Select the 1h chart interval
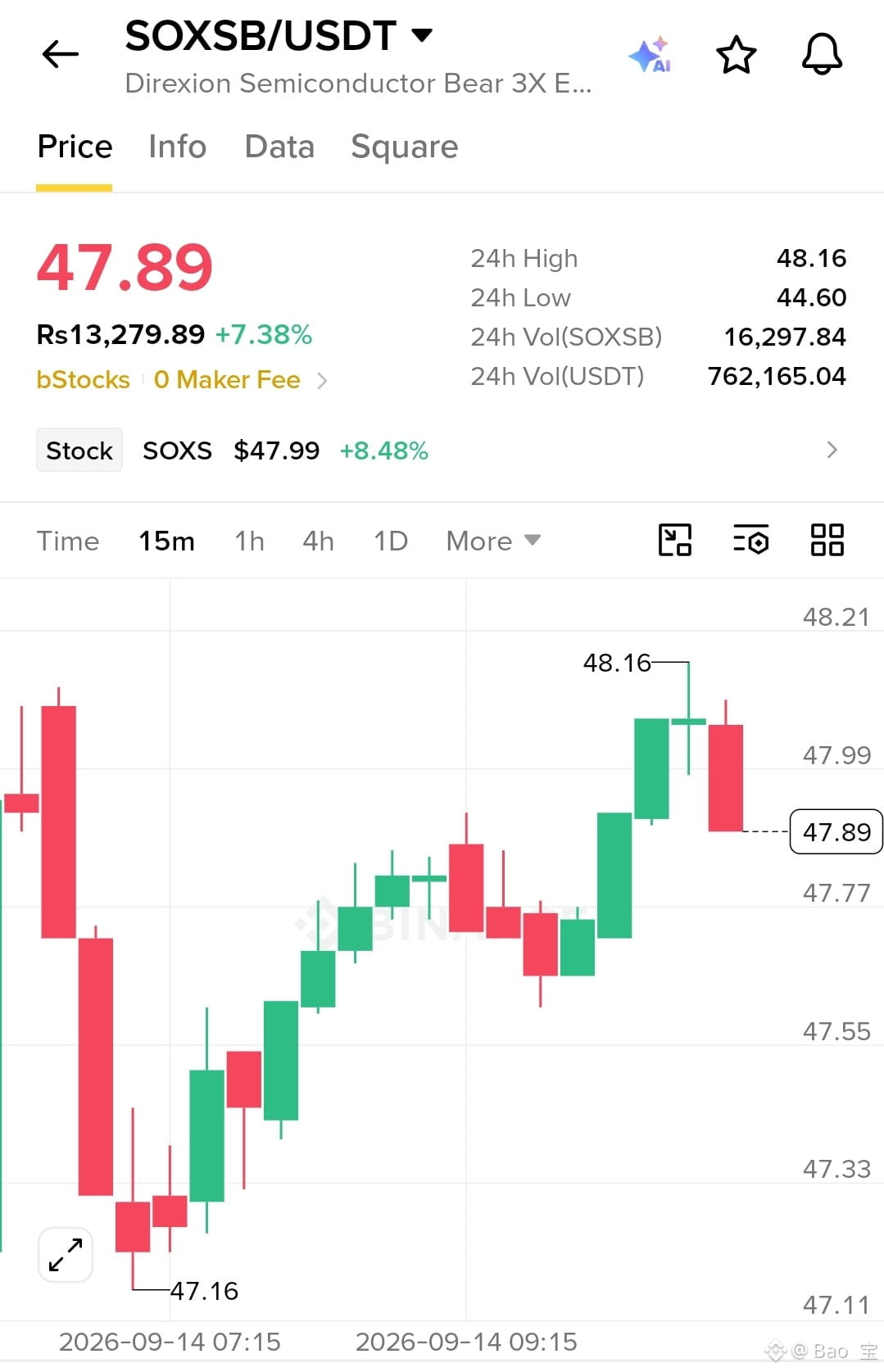 [249, 541]
